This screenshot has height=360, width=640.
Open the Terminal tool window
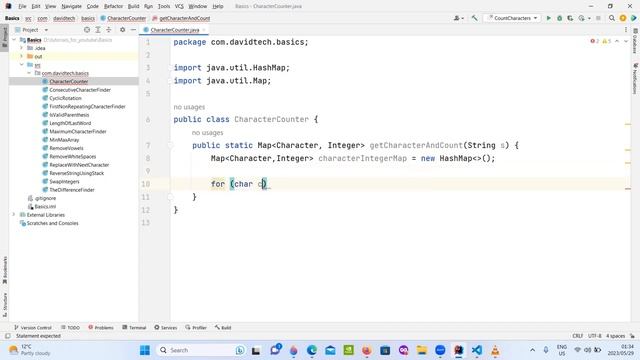[134, 327]
